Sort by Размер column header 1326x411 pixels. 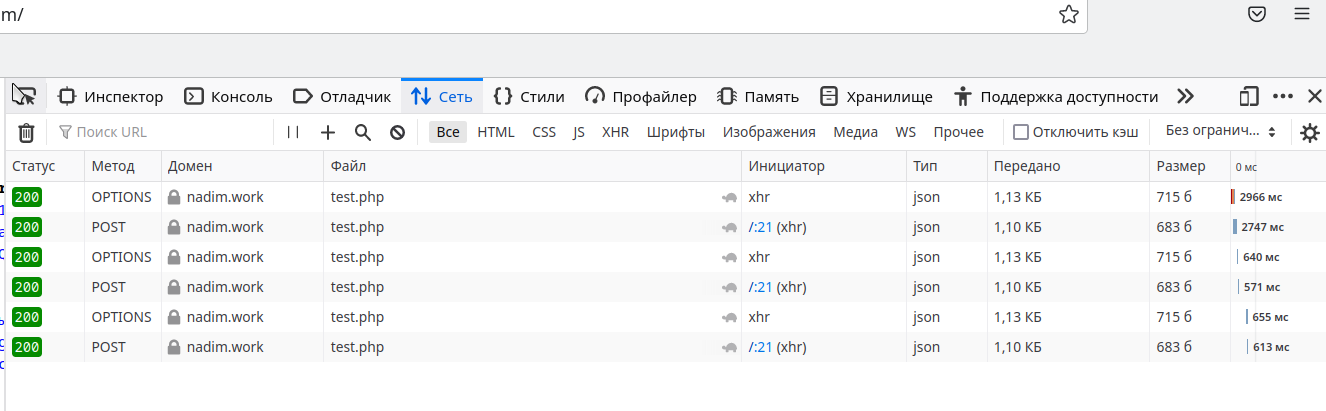tap(1190, 166)
